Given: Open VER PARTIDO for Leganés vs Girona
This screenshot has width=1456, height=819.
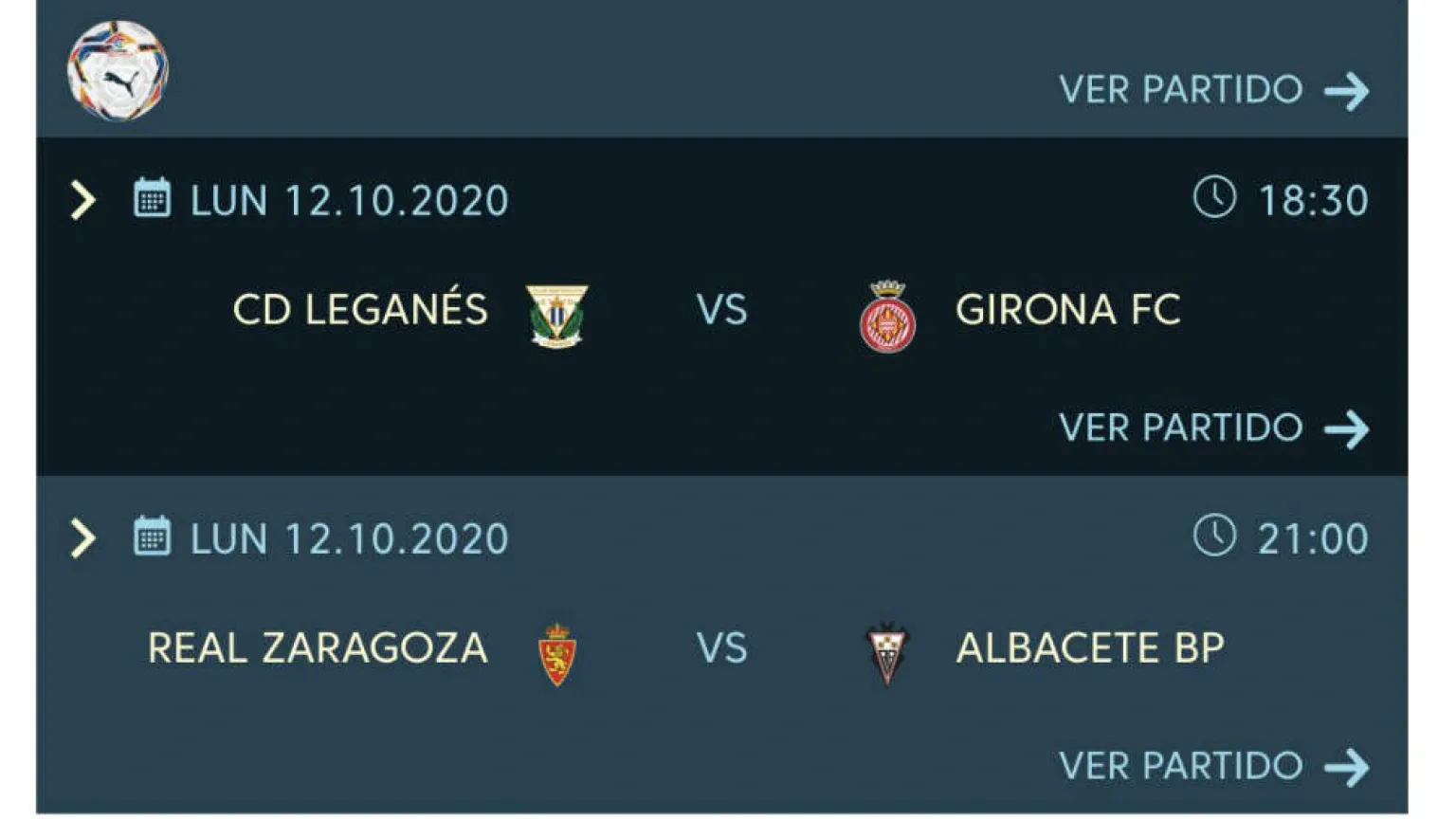Looking at the screenshot, I should click(1181, 428).
